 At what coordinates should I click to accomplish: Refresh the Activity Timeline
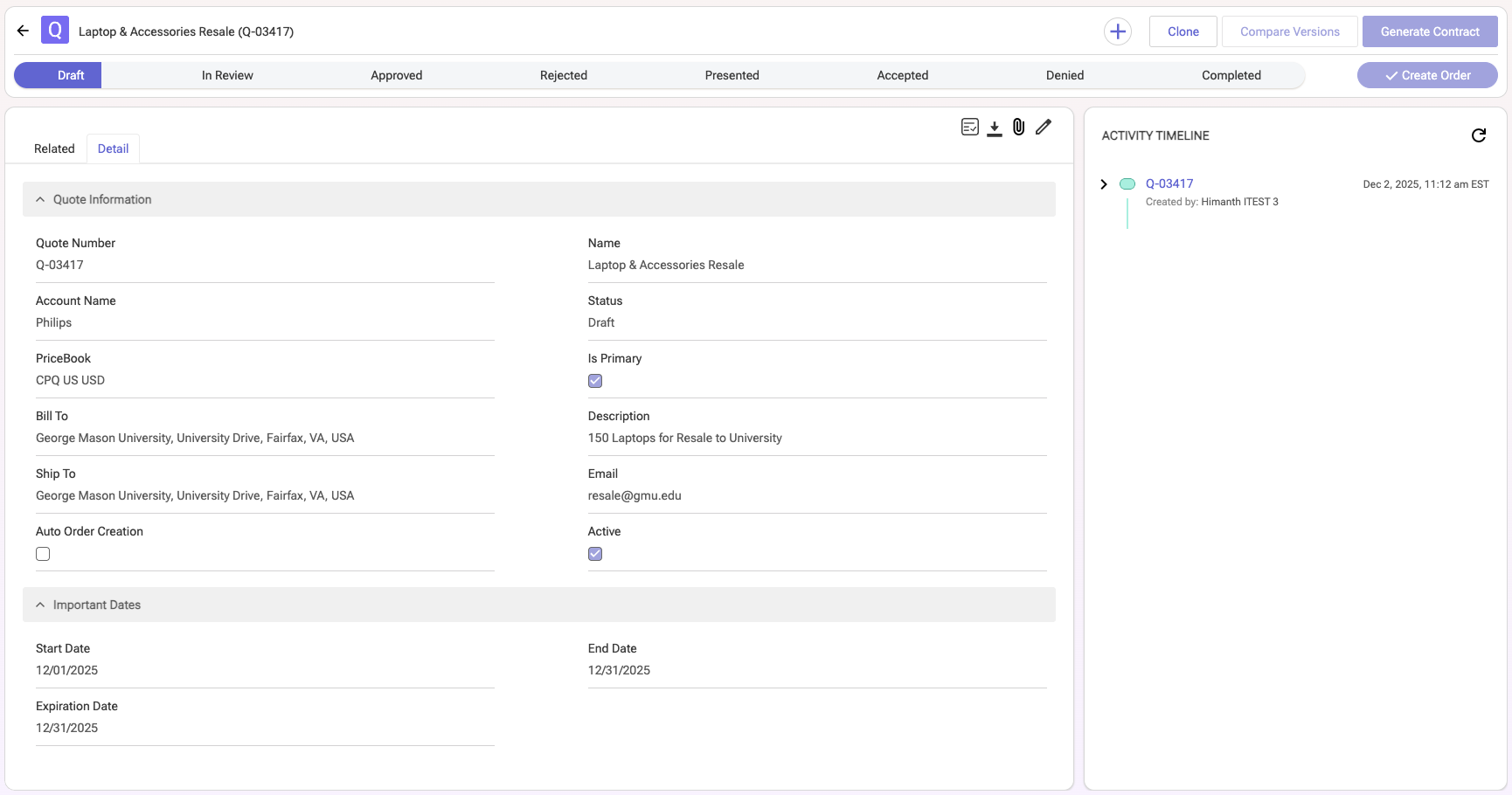click(x=1478, y=135)
